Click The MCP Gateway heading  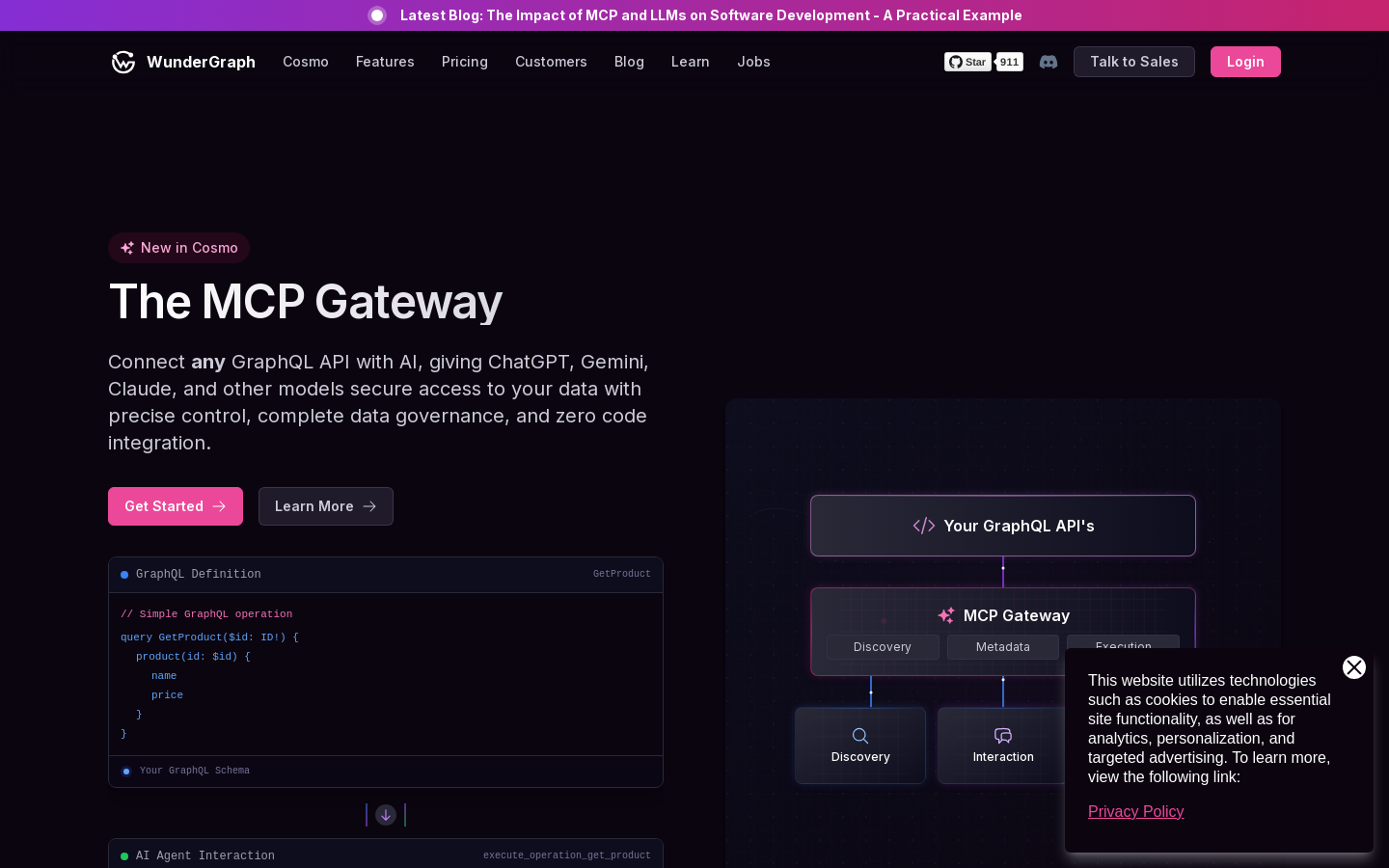point(306,302)
